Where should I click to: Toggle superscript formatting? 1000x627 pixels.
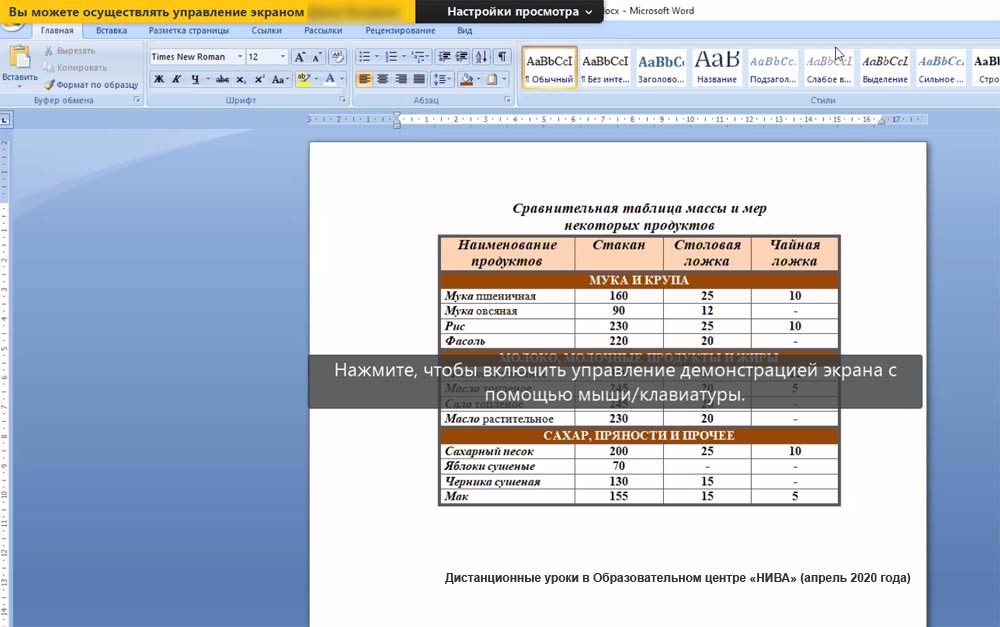tap(259, 79)
